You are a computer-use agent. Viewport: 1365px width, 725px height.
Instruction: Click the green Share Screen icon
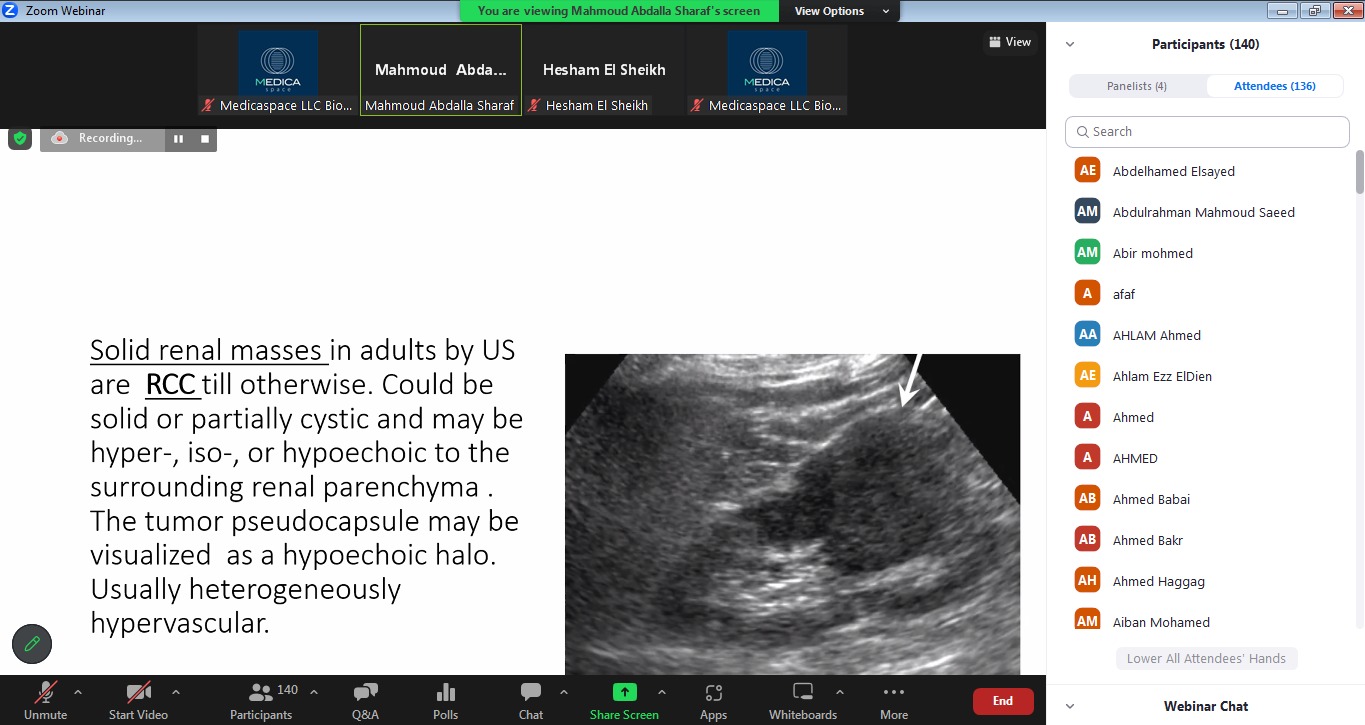click(x=624, y=700)
